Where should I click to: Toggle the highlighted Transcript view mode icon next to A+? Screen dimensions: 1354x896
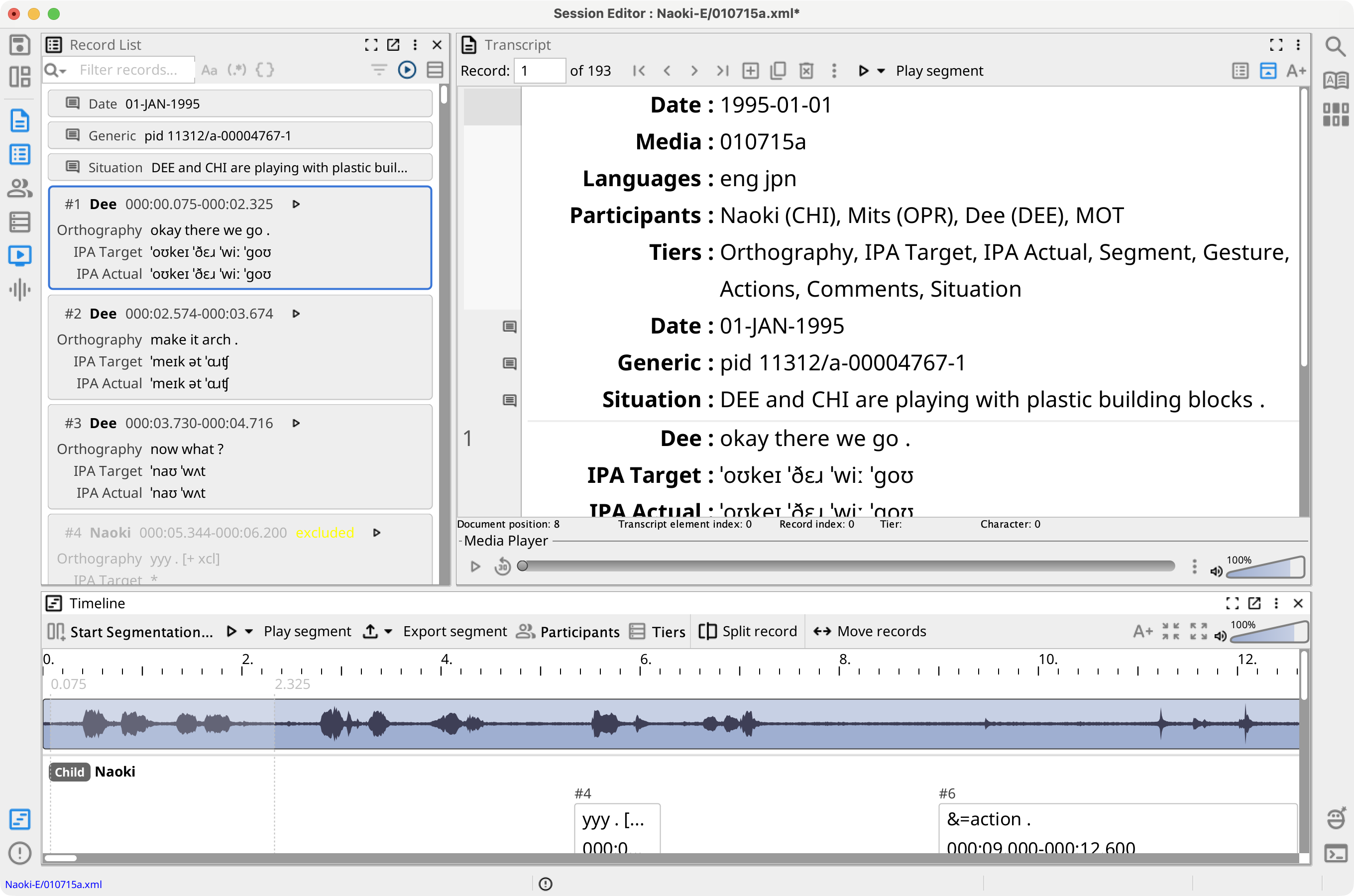coord(1268,71)
